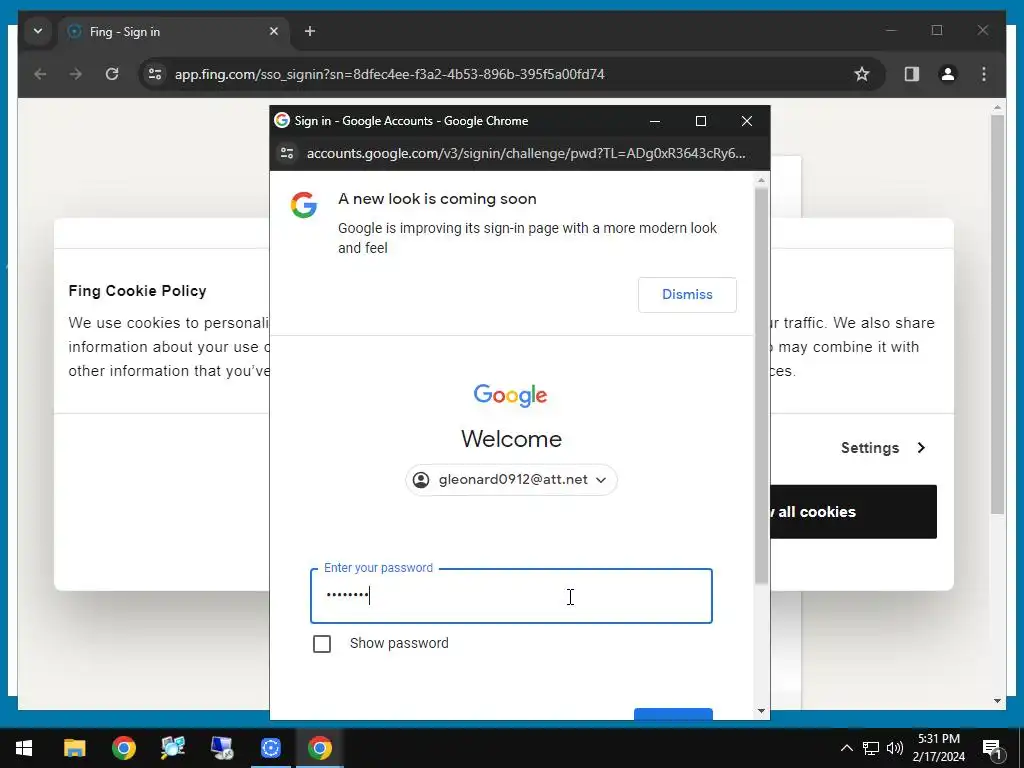Close the Google Accounts popup
The image size is (1024, 768).
pos(747,121)
